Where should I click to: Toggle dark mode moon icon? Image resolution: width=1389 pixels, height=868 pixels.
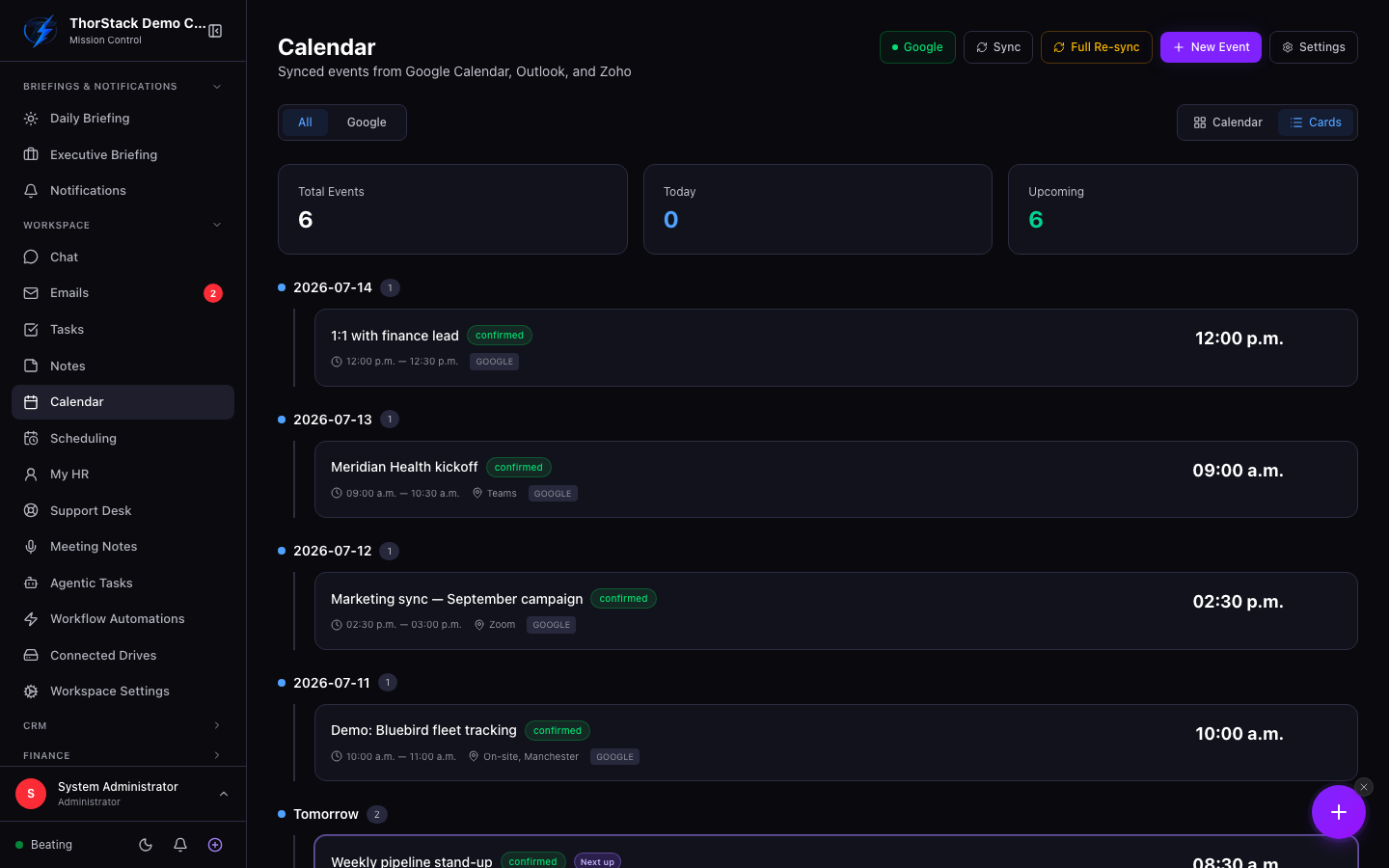click(x=146, y=845)
